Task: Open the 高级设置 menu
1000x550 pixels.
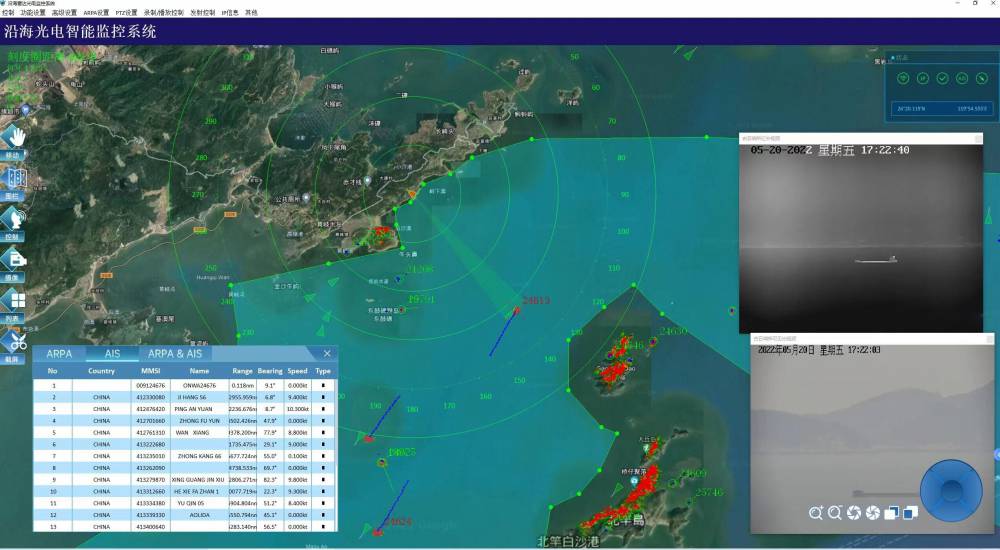Action: 64,12
